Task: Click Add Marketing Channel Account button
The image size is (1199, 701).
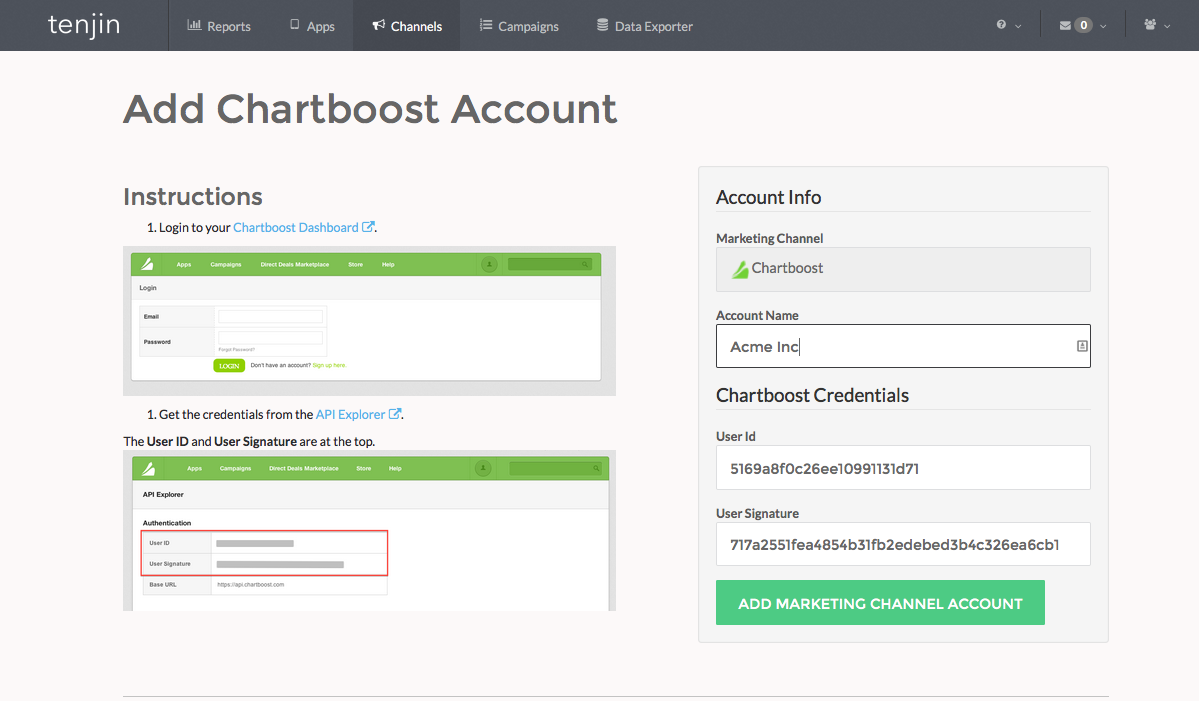Action: (880, 602)
